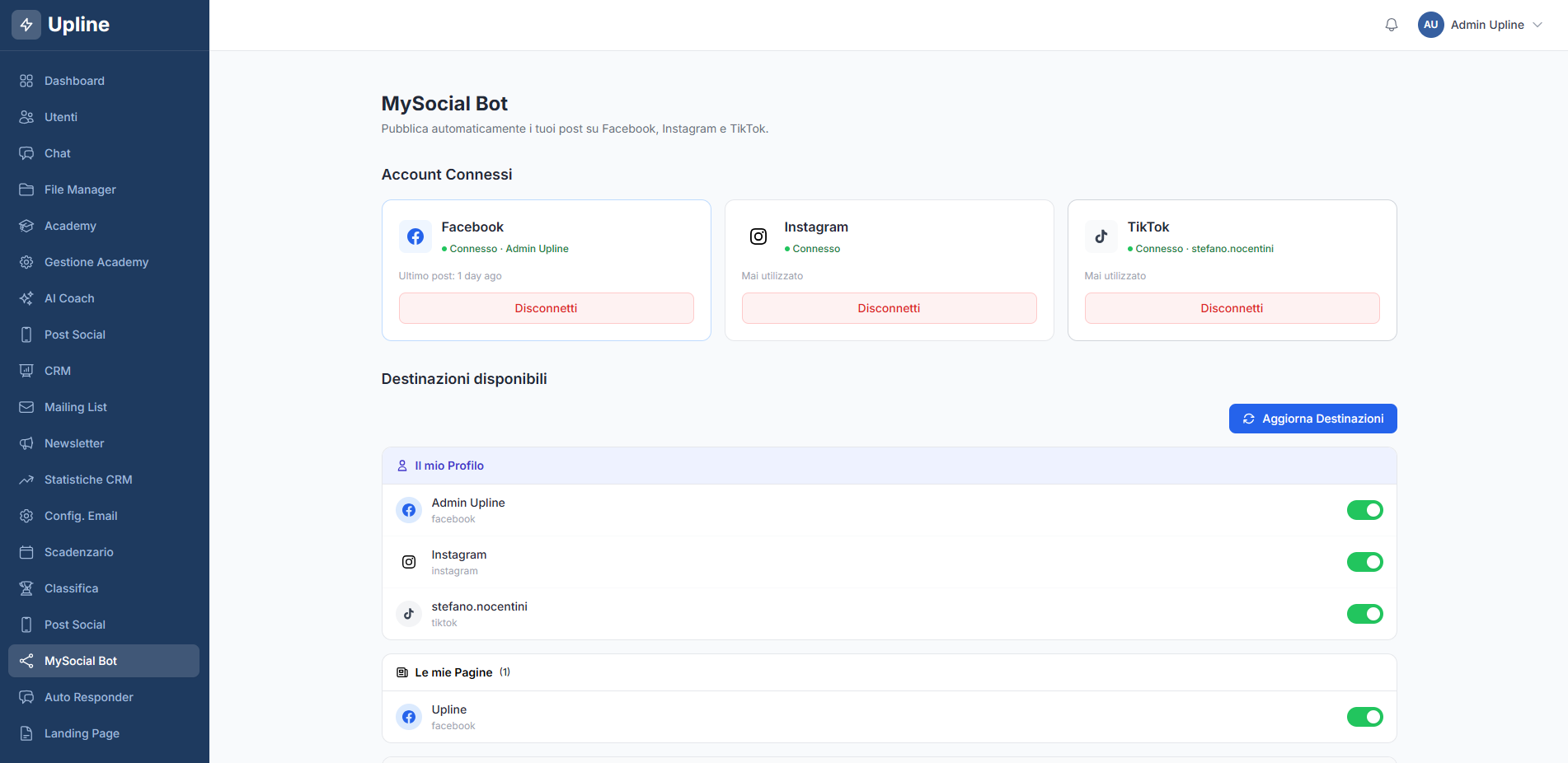Screen dimensions: 1568x763
Task: Click the Account Connessi heading
Action: pyautogui.click(x=447, y=175)
